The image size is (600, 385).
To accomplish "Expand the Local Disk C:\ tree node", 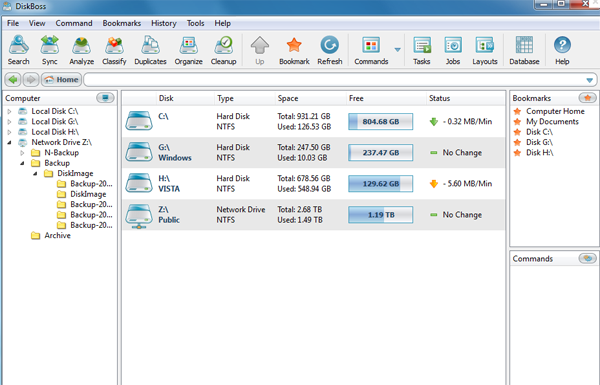I will (10, 111).
